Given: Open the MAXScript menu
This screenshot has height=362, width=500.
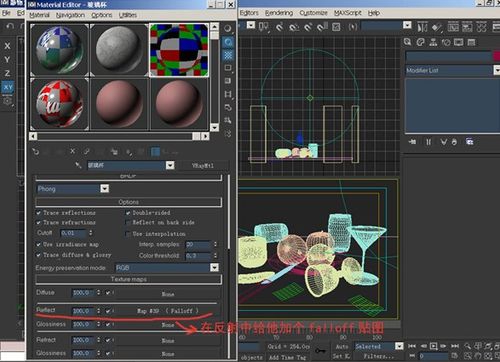Looking at the screenshot, I should 348,13.
